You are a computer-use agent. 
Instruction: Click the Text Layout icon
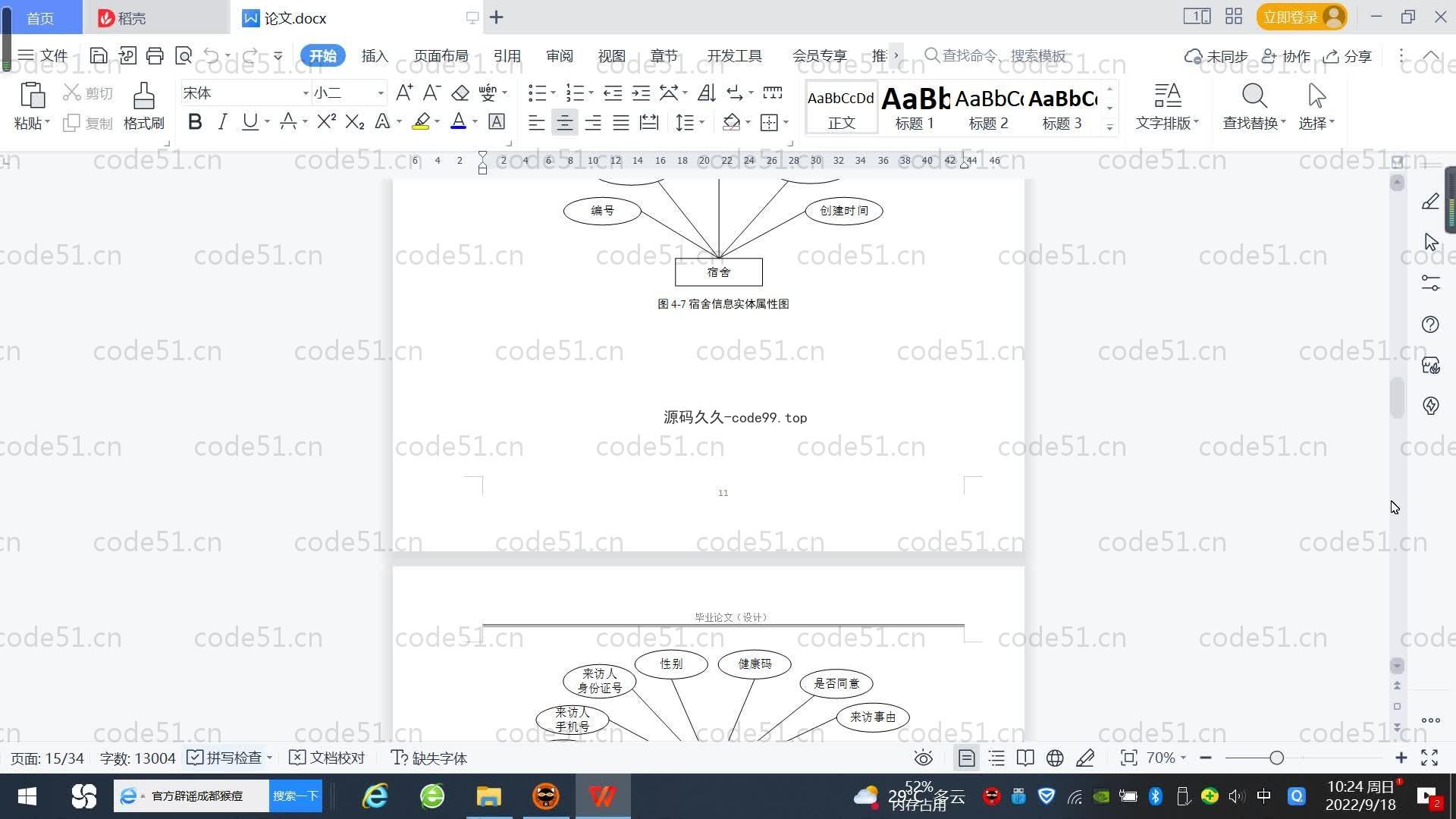coord(1167,96)
